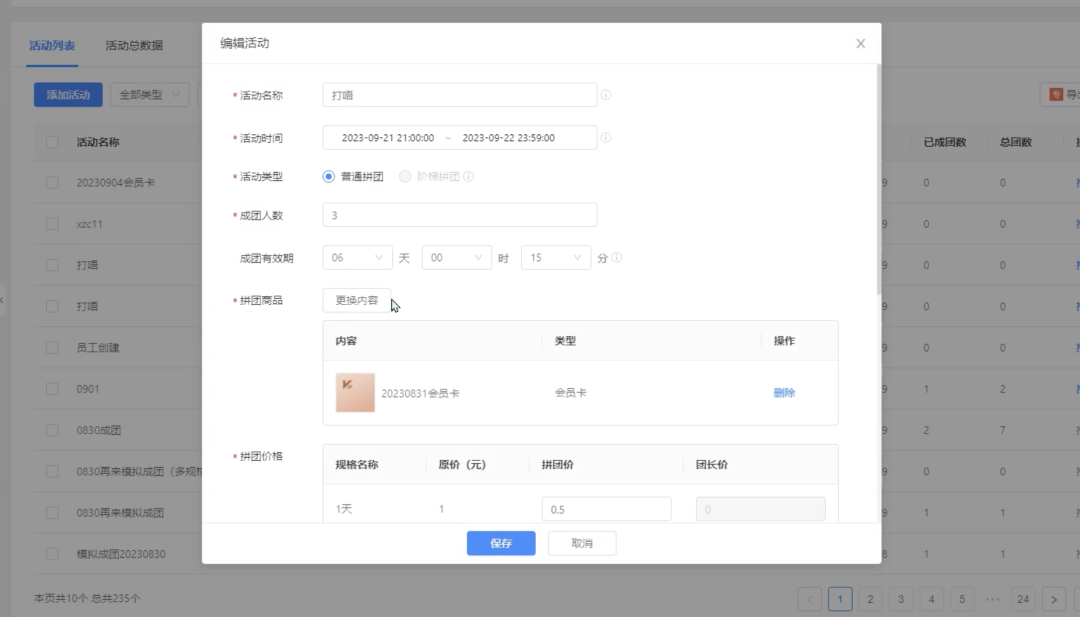Viewport: 1080px width, 617px height.
Task: Open the 全部类型 filter dropdown
Action: [x=147, y=92]
